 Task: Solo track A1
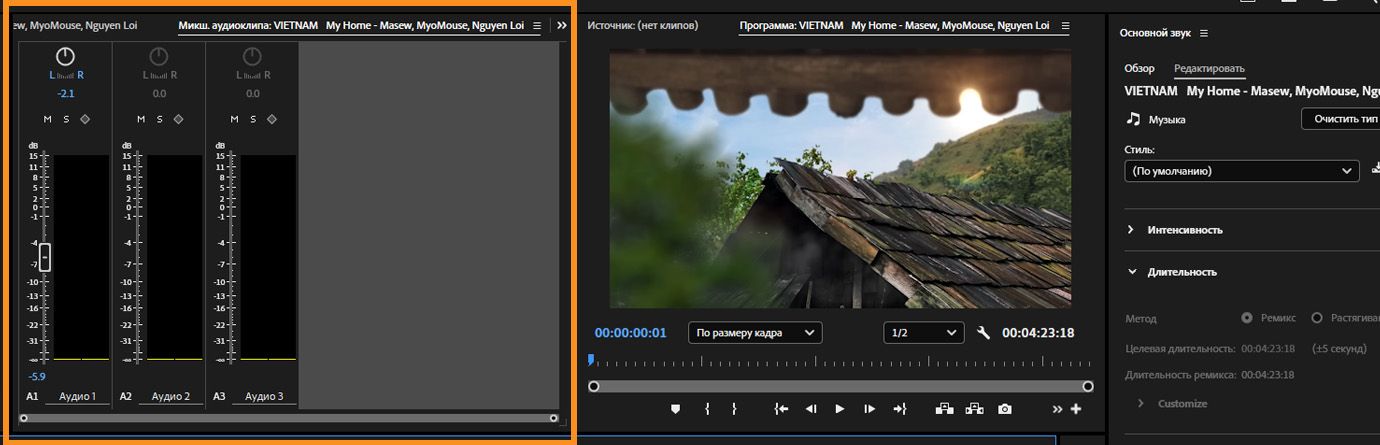66,119
